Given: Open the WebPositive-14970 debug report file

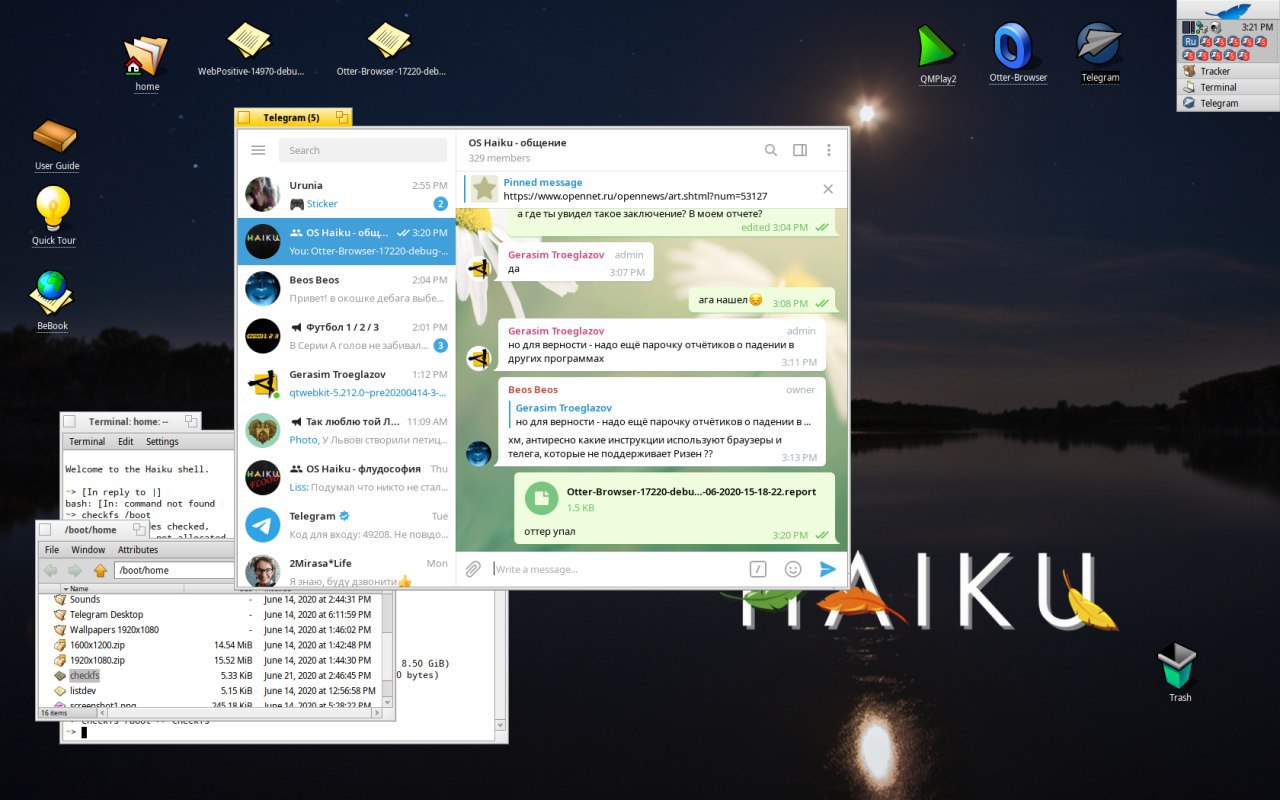Looking at the screenshot, I should (x=249, y=42).
